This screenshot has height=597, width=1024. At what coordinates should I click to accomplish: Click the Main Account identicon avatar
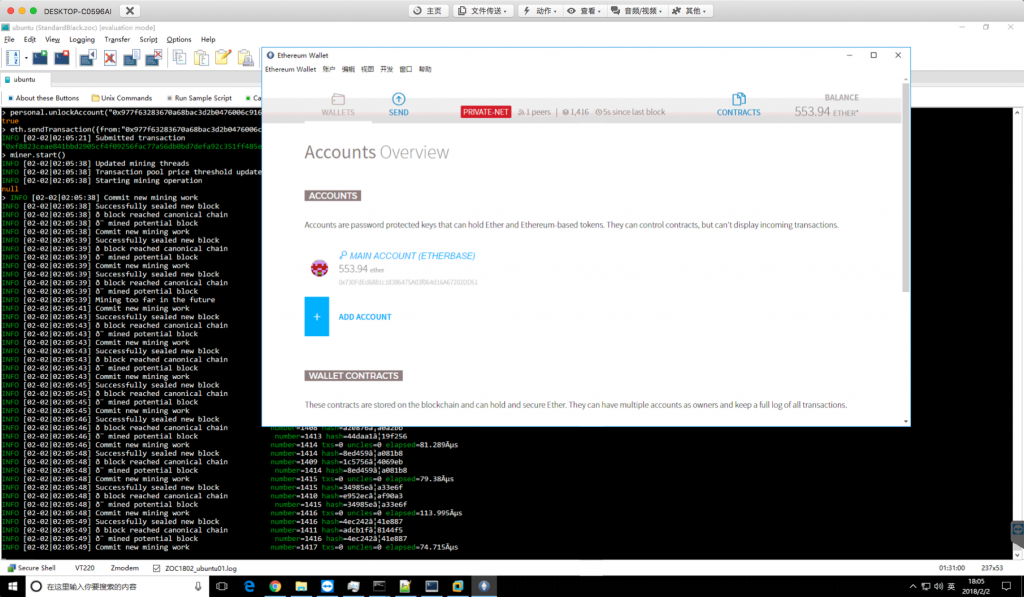pyautogui.click(x=319, y=268)
